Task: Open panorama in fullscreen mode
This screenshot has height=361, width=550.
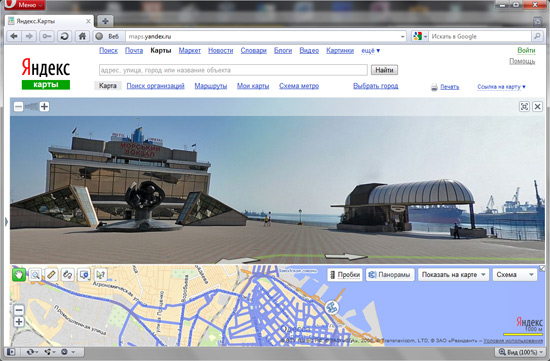Action: click(x=524, y=107)
